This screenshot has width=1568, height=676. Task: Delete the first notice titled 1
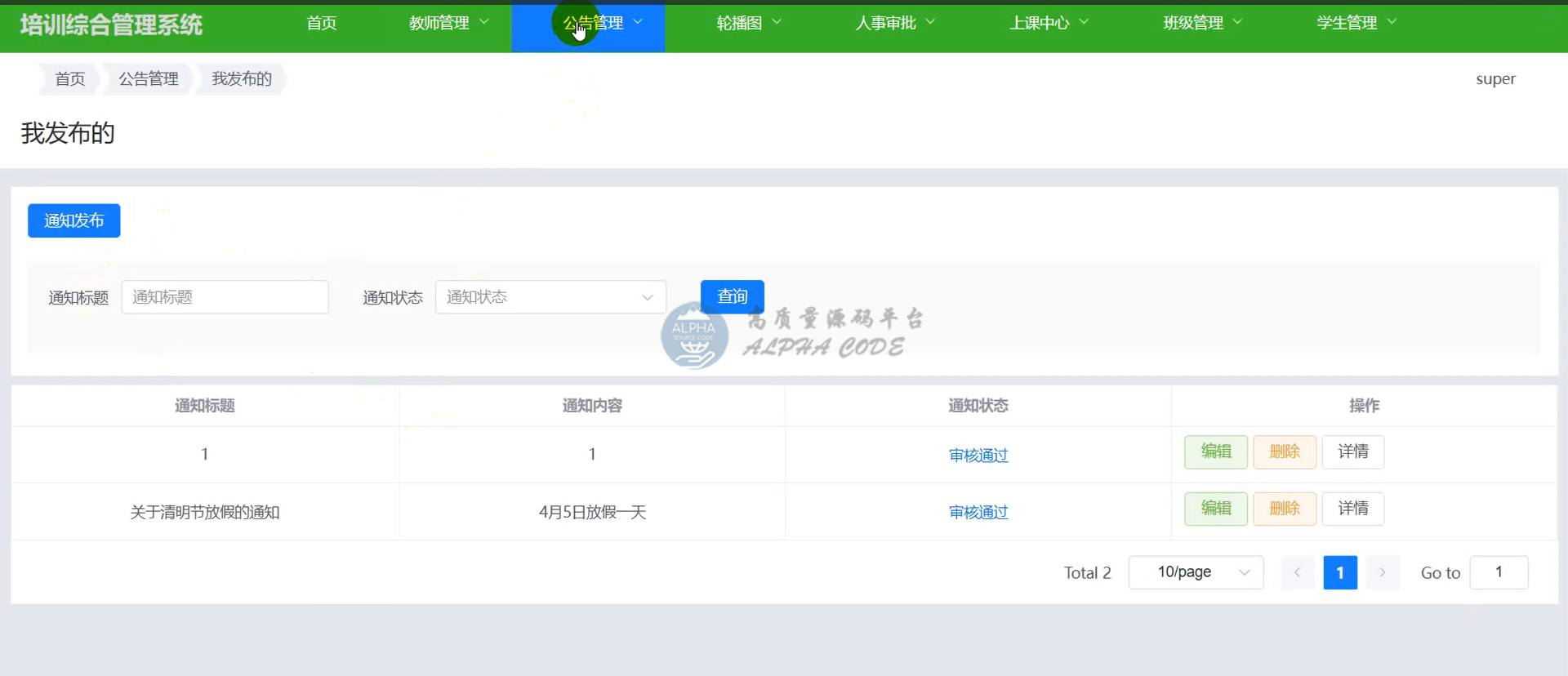[x=1284, y=451]
